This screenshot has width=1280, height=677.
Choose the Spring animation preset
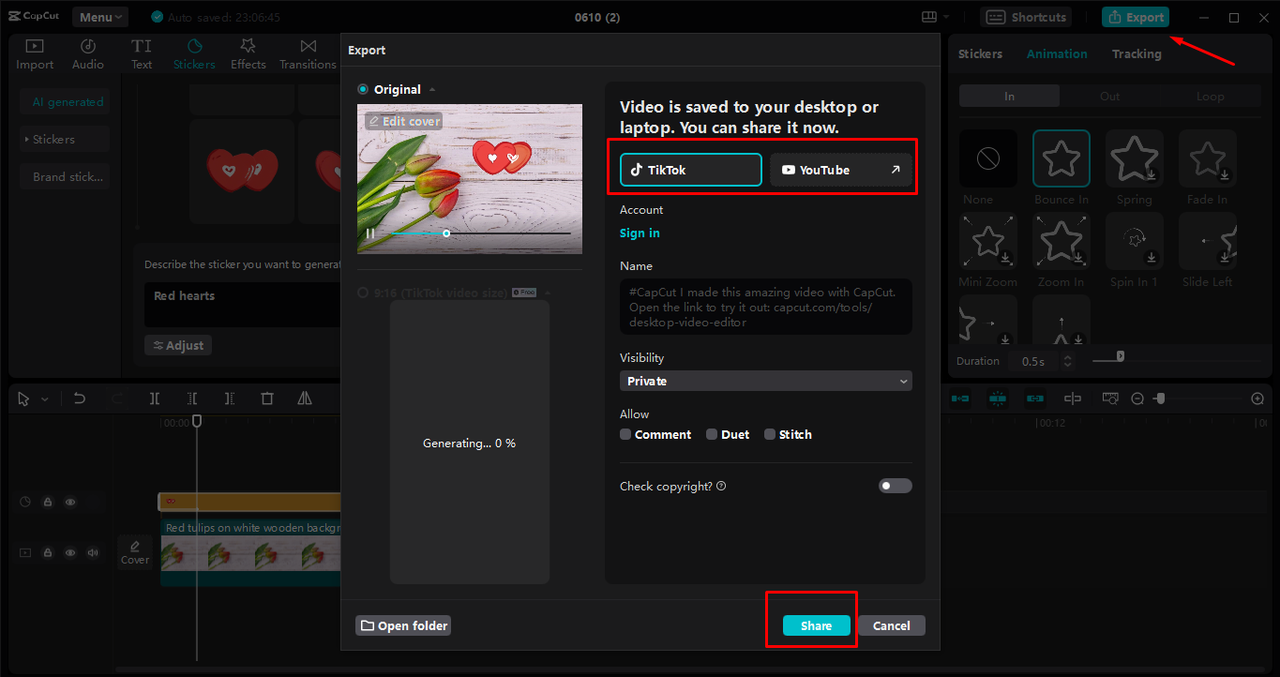click(1134, 159)
